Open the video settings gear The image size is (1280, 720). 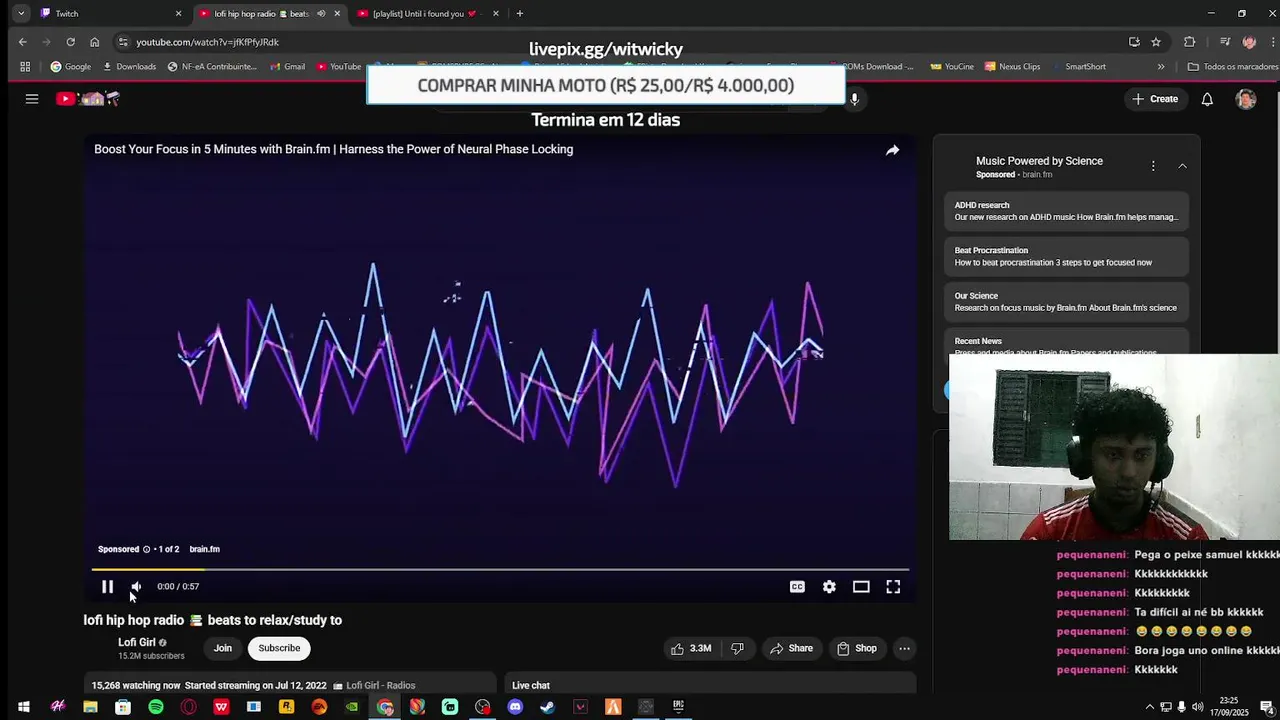pyautogui.click(x=829, y=587)
